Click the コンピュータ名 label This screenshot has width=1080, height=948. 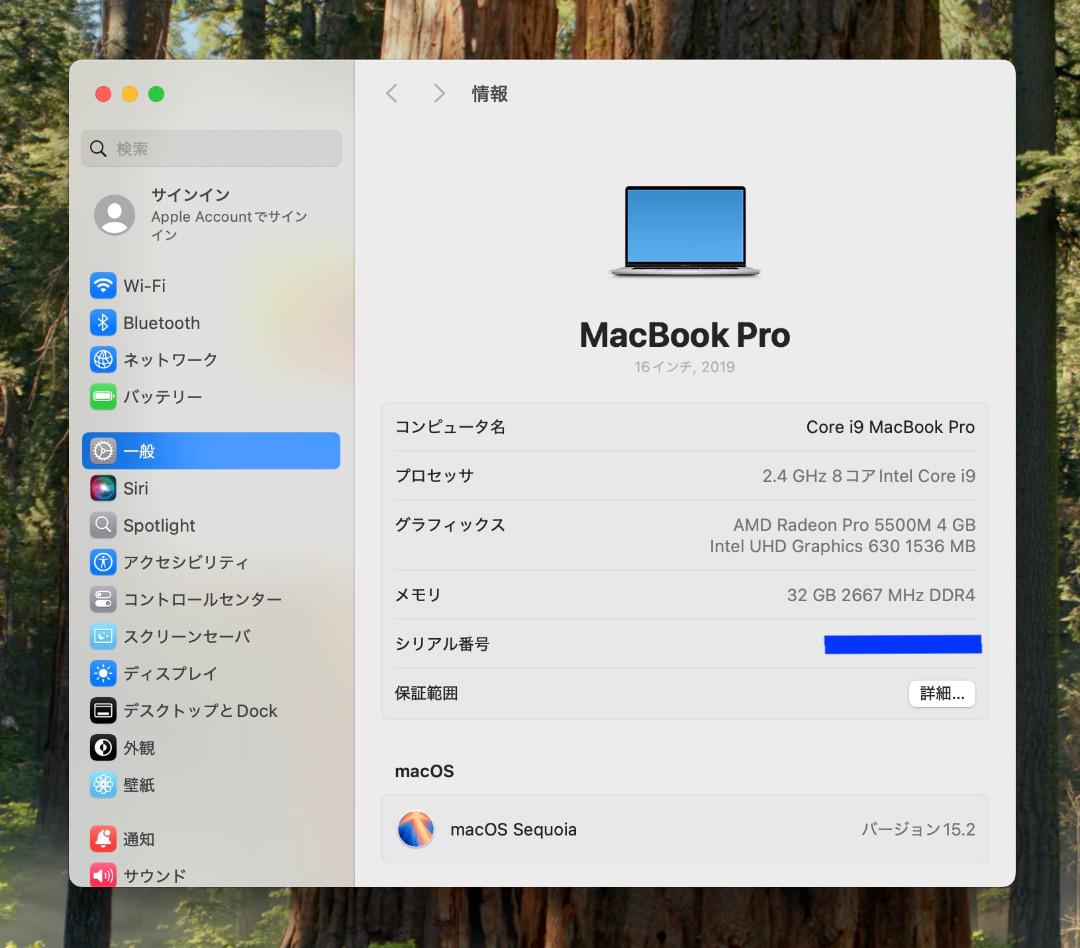(450, 427)
